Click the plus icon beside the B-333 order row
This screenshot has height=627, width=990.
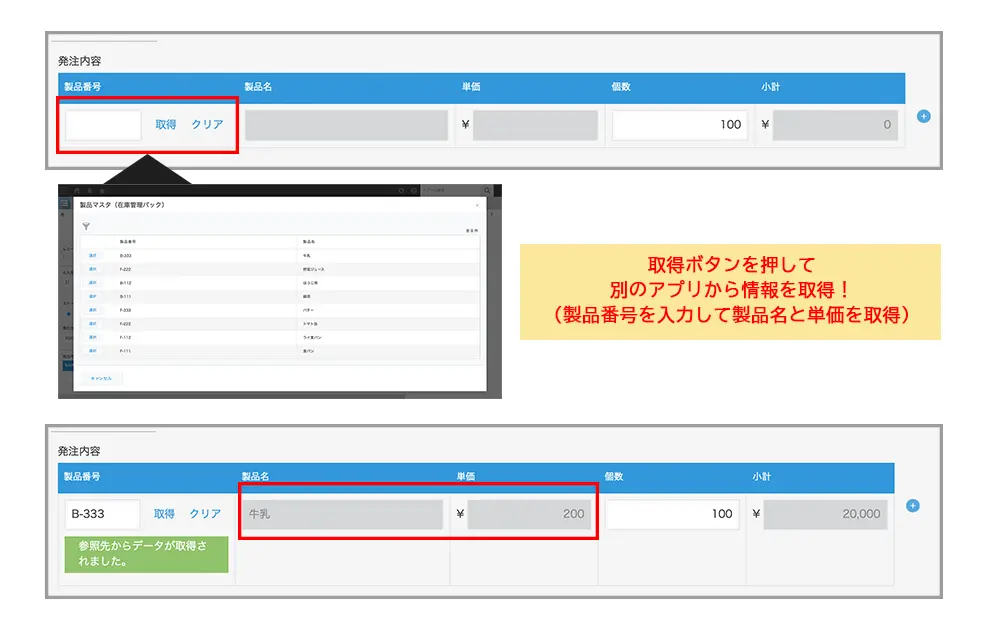tap(912, 506)
